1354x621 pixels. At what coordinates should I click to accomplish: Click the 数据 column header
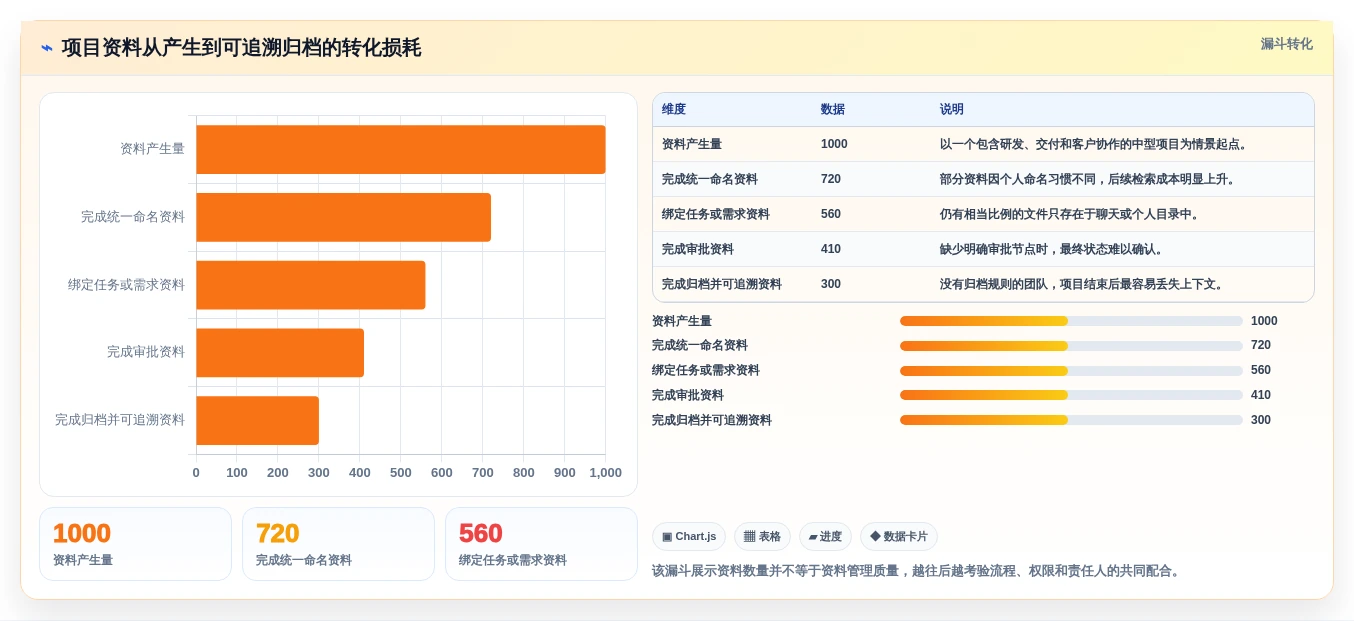pyautogui.click(x=833, y=110)
